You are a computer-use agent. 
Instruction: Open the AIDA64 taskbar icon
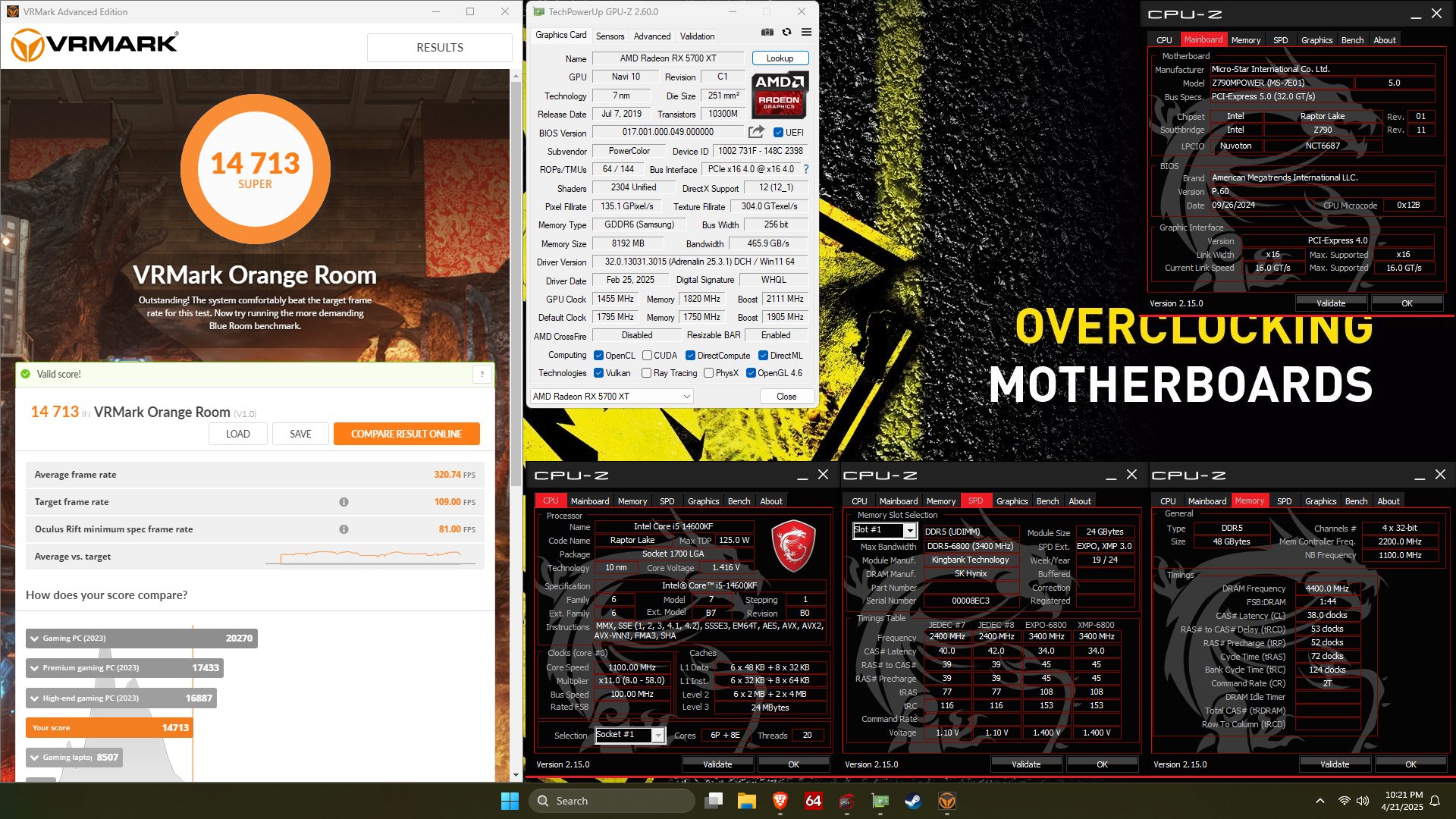pyautogui.click(x=813, y=801)
